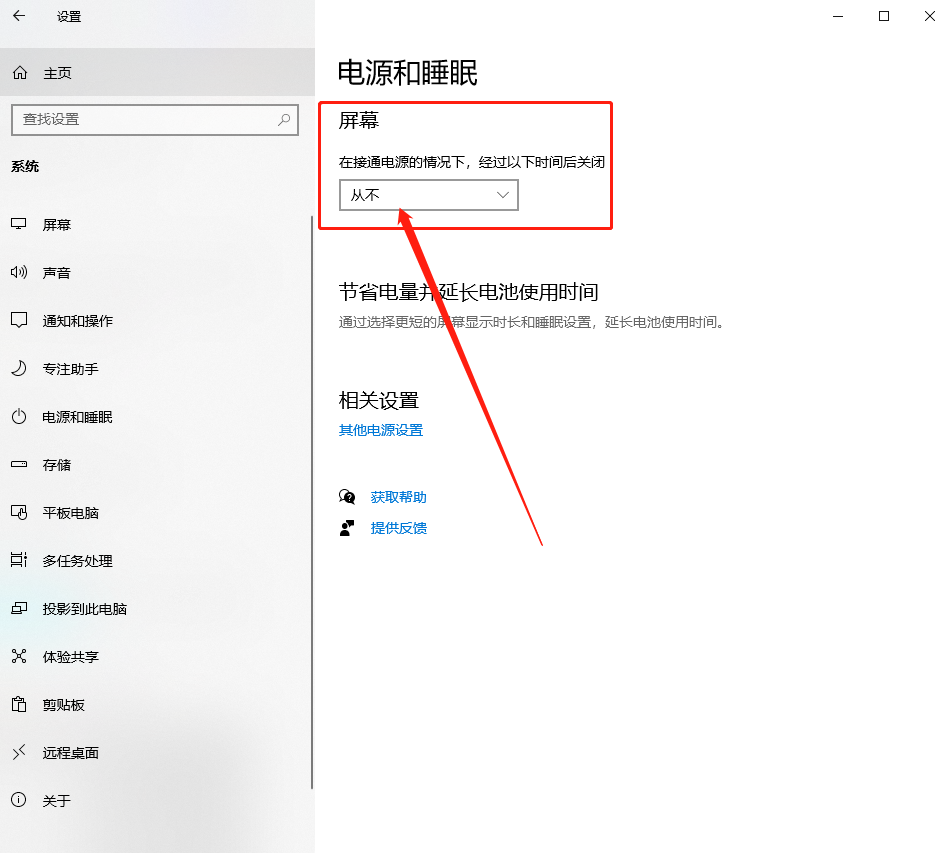Open 剪贴板 clipboard settings
Screen dimensions: 950x853
55,705
